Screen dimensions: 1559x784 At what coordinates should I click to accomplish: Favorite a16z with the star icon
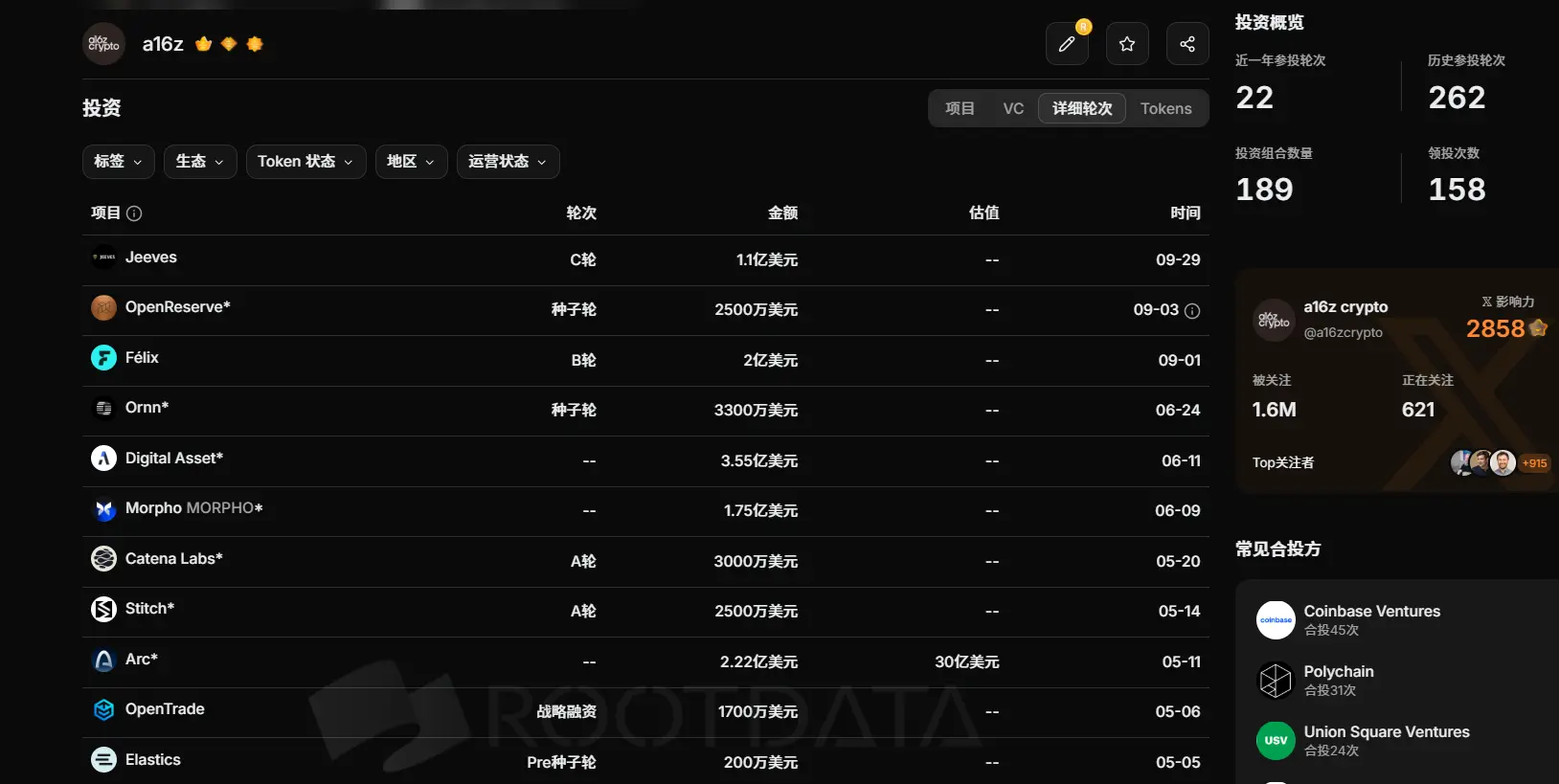[1127, 44]
